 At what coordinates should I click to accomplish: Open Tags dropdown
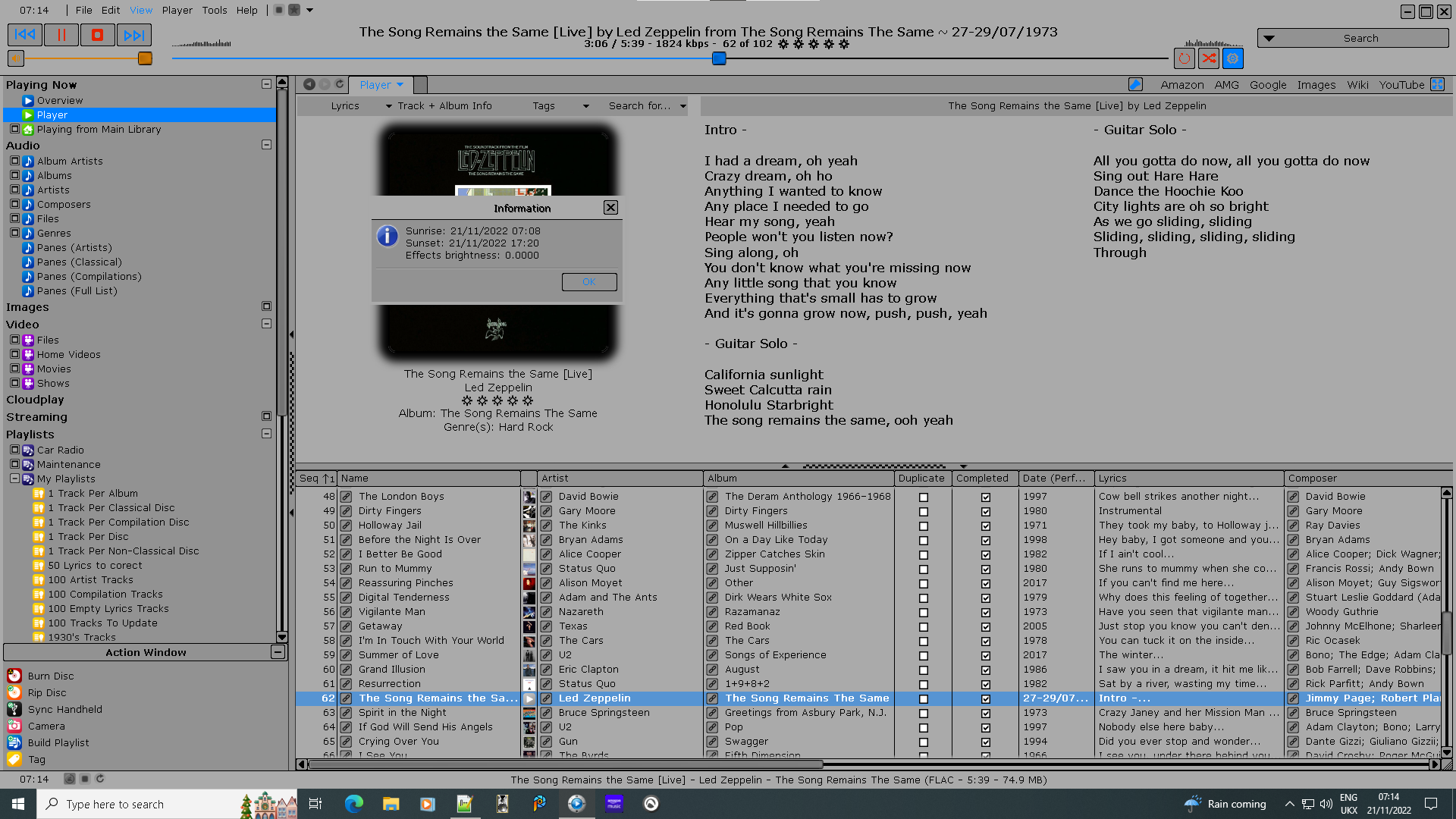[x=585, y=106]
